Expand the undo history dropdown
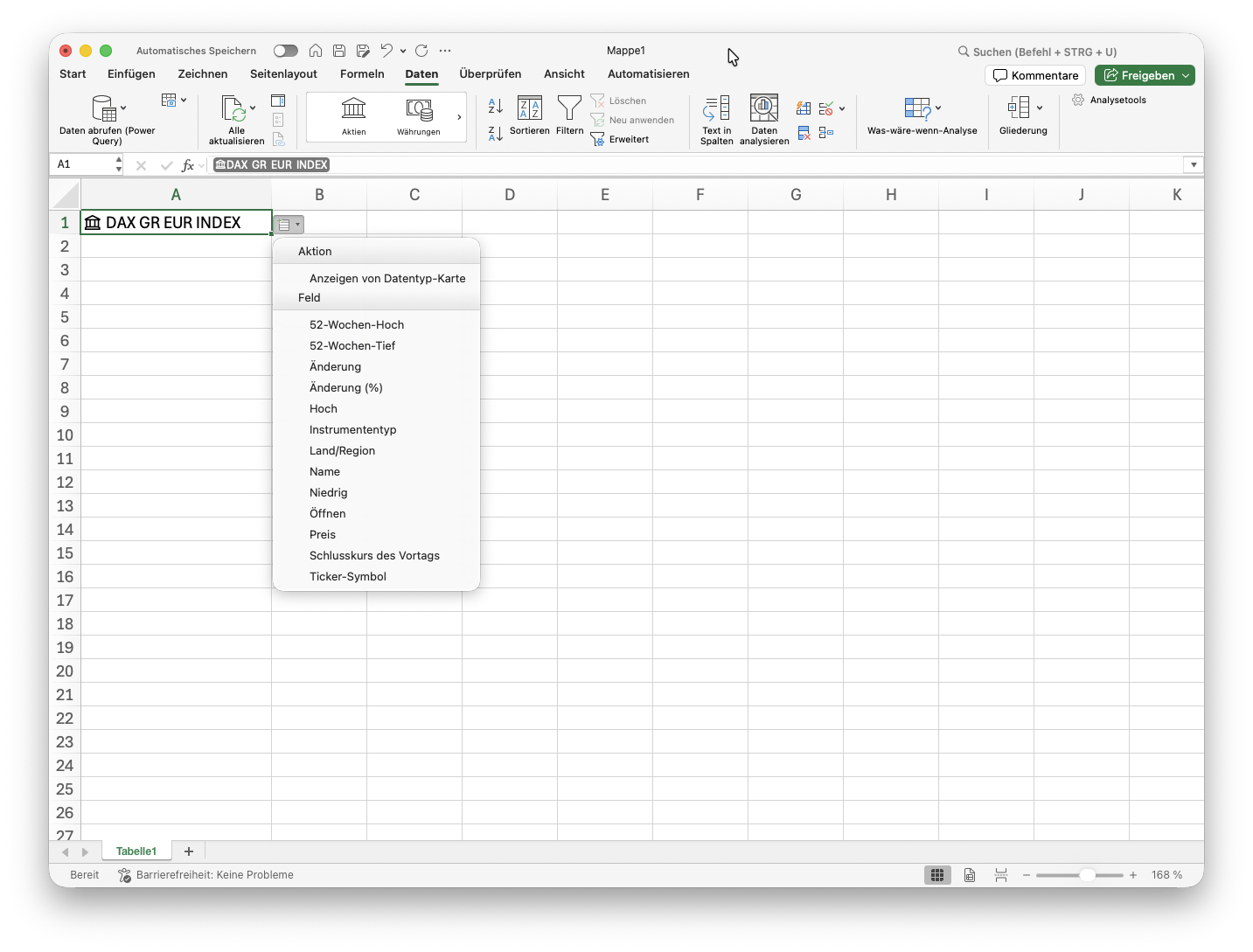The image size is (1253, 952). click(403, 51)
